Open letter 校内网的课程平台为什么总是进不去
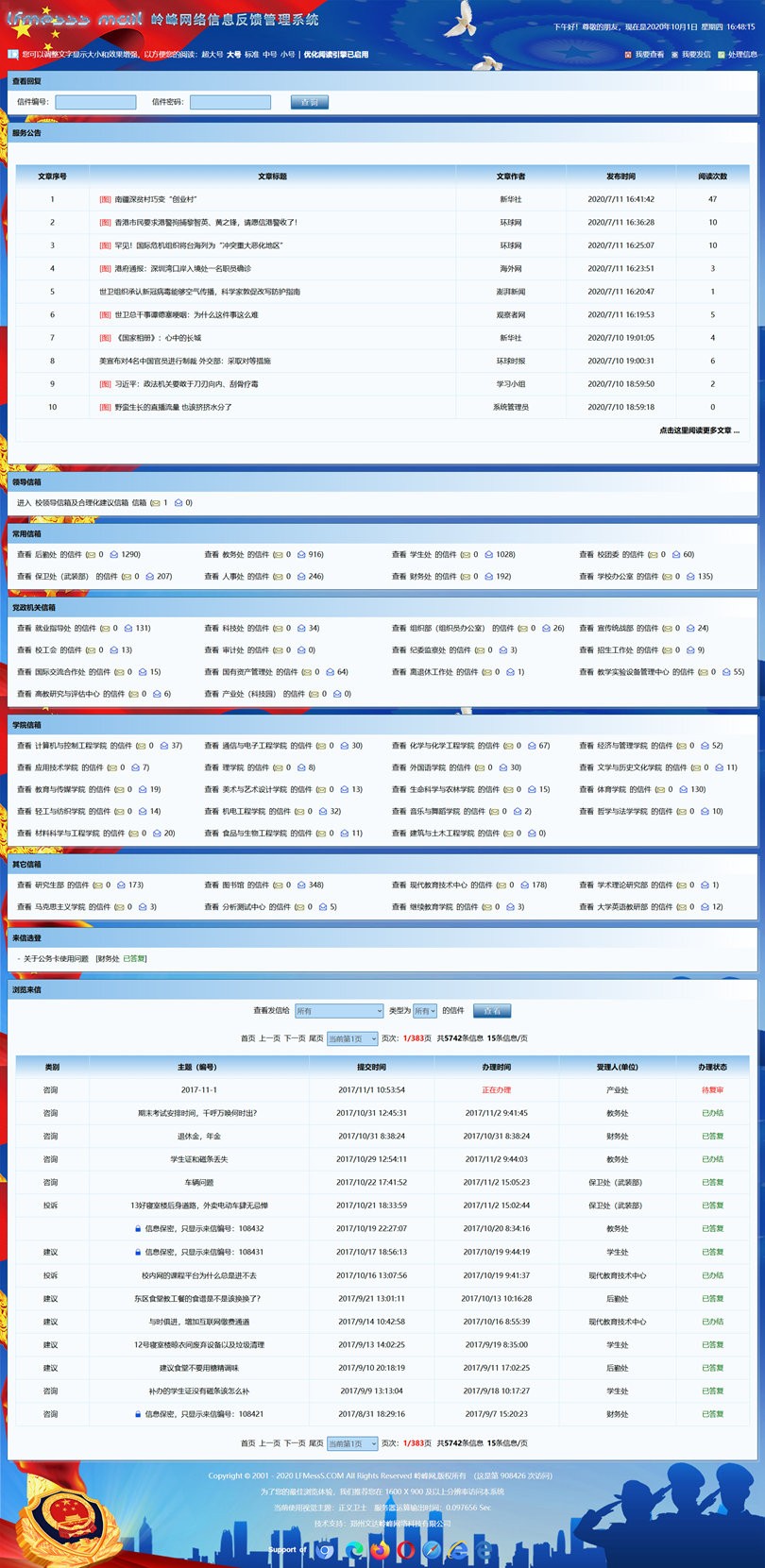 (198, 1275)
